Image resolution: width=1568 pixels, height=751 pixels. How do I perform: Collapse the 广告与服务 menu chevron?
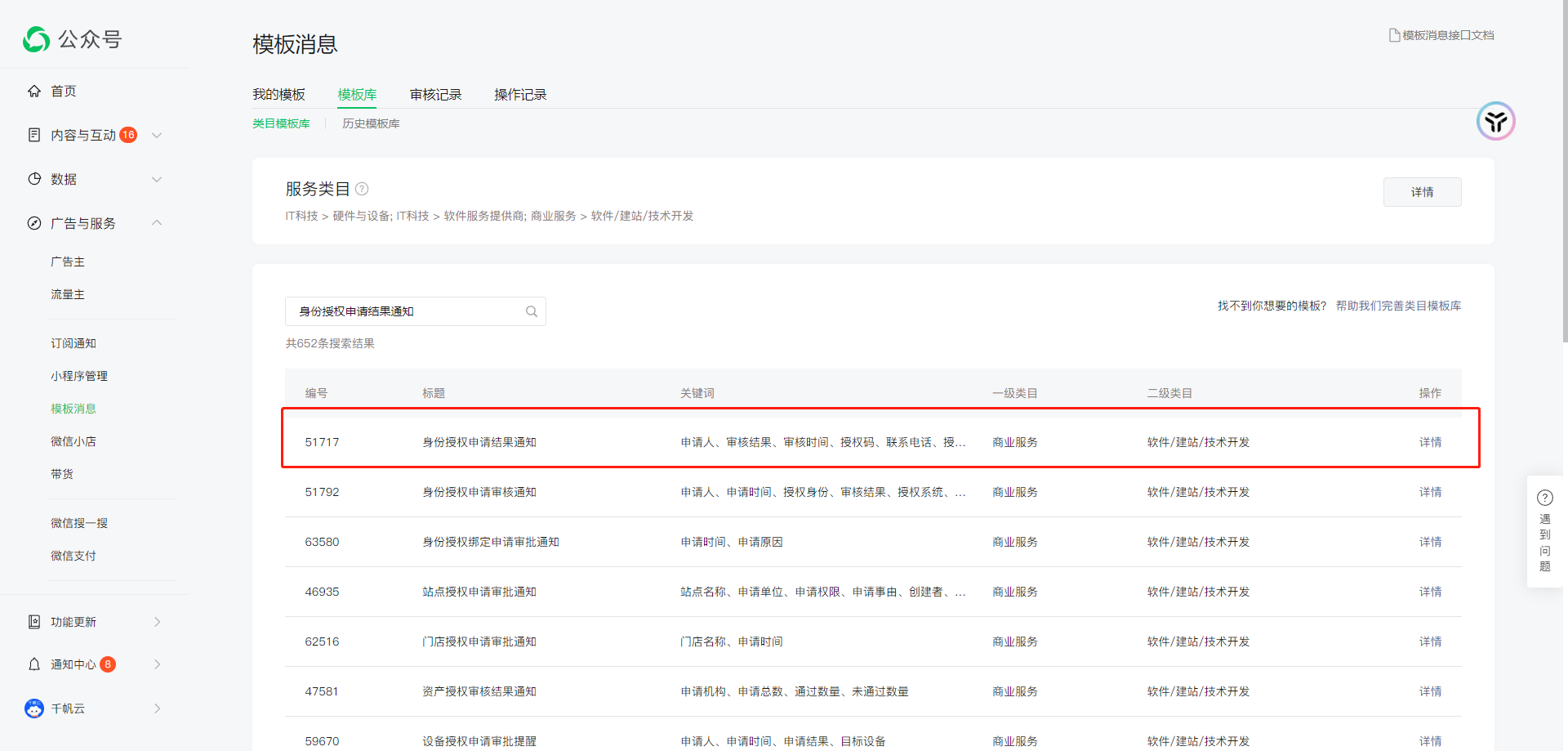pyautogui.click(x=157, y=223)
